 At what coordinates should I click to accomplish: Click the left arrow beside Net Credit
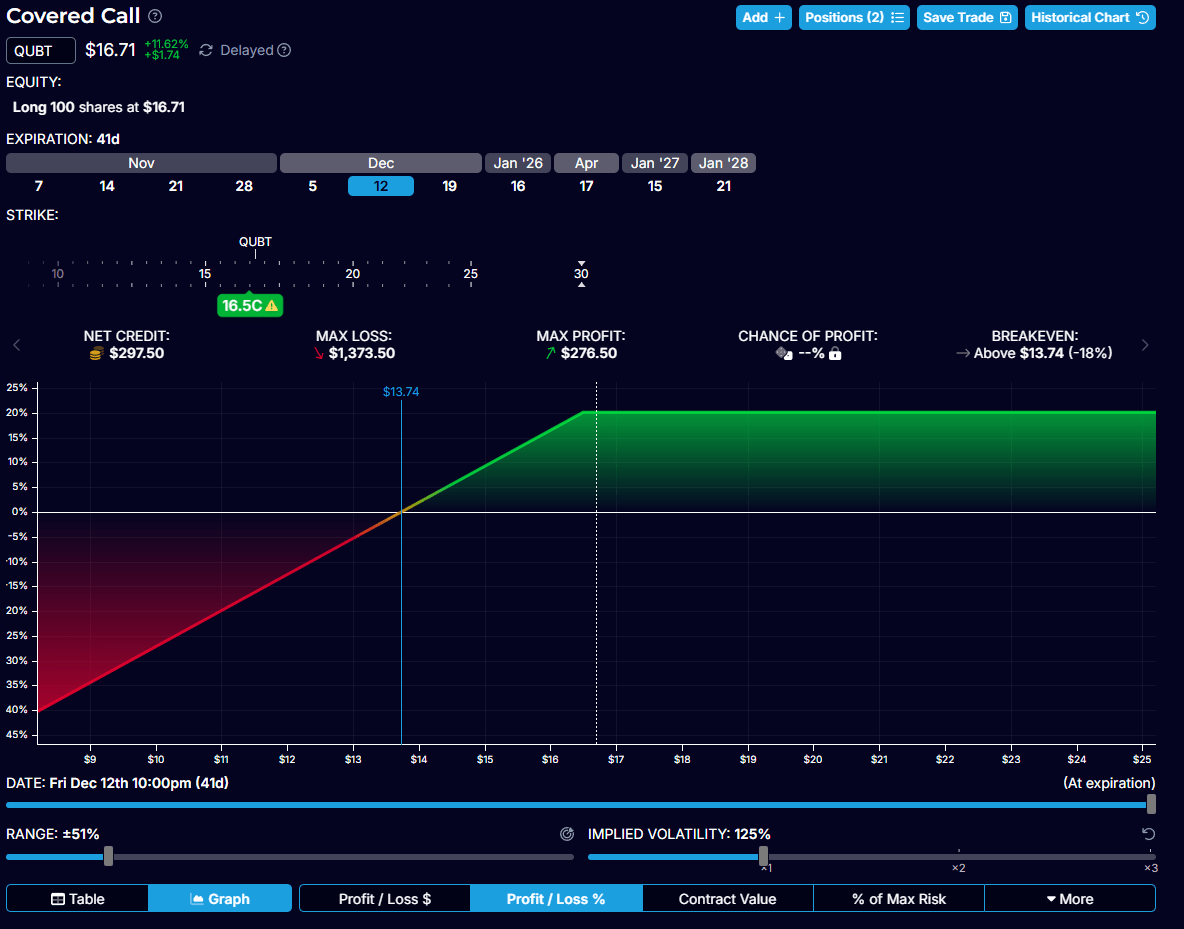[x=16, y=345]
